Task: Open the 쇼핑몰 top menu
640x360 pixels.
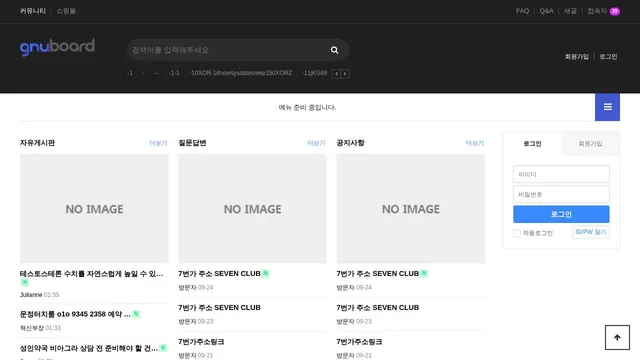Action: tap(66, 11)
